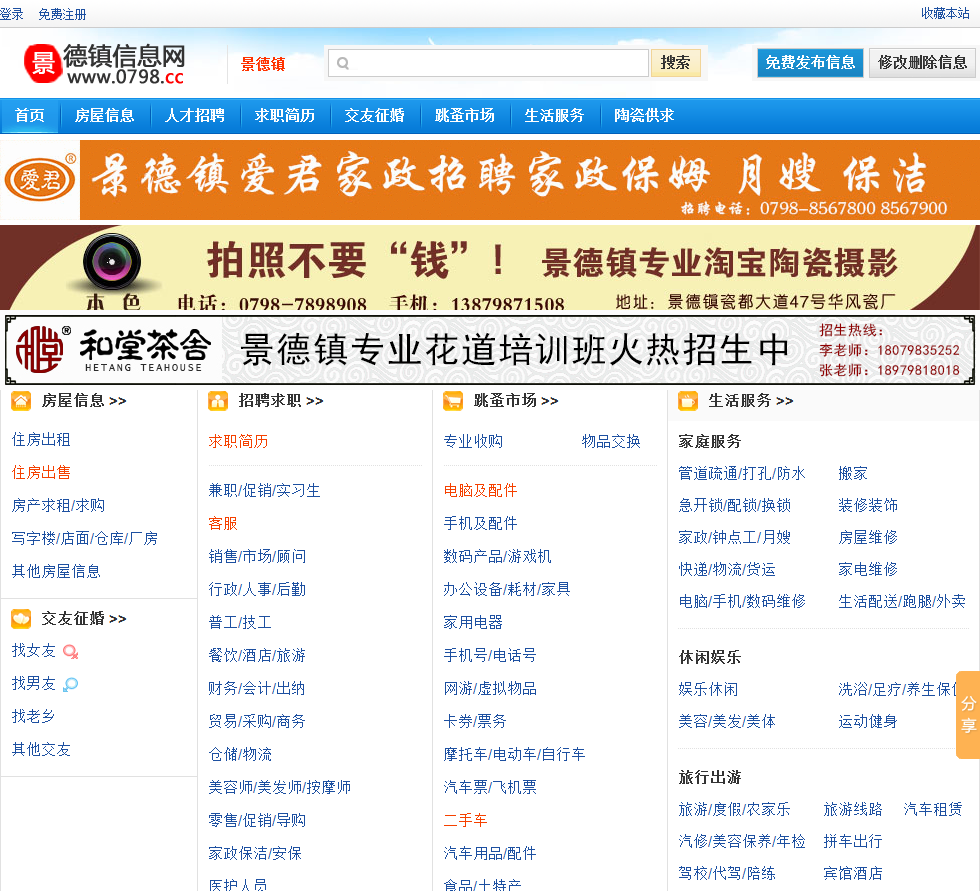Viewport: 980px width, 891px height.
Task: Expand 生活服务 >> section heading
Action: (x=751, y=401)
